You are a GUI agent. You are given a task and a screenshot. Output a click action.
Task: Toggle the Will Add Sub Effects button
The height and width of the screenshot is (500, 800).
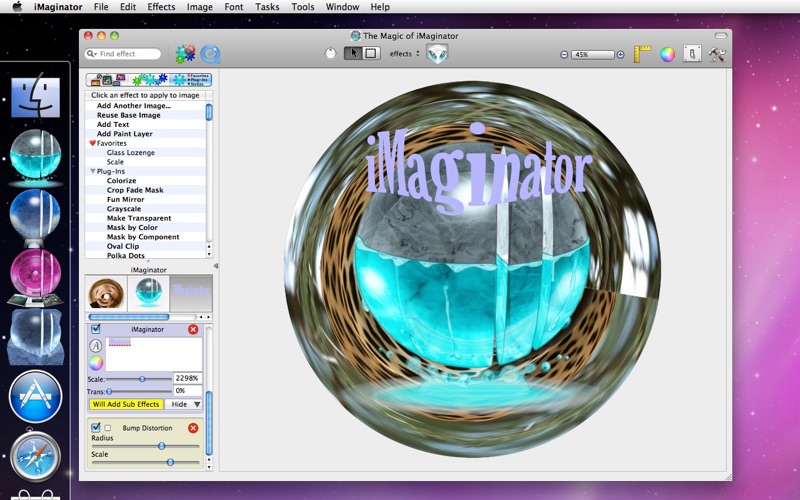pos(126,404)
